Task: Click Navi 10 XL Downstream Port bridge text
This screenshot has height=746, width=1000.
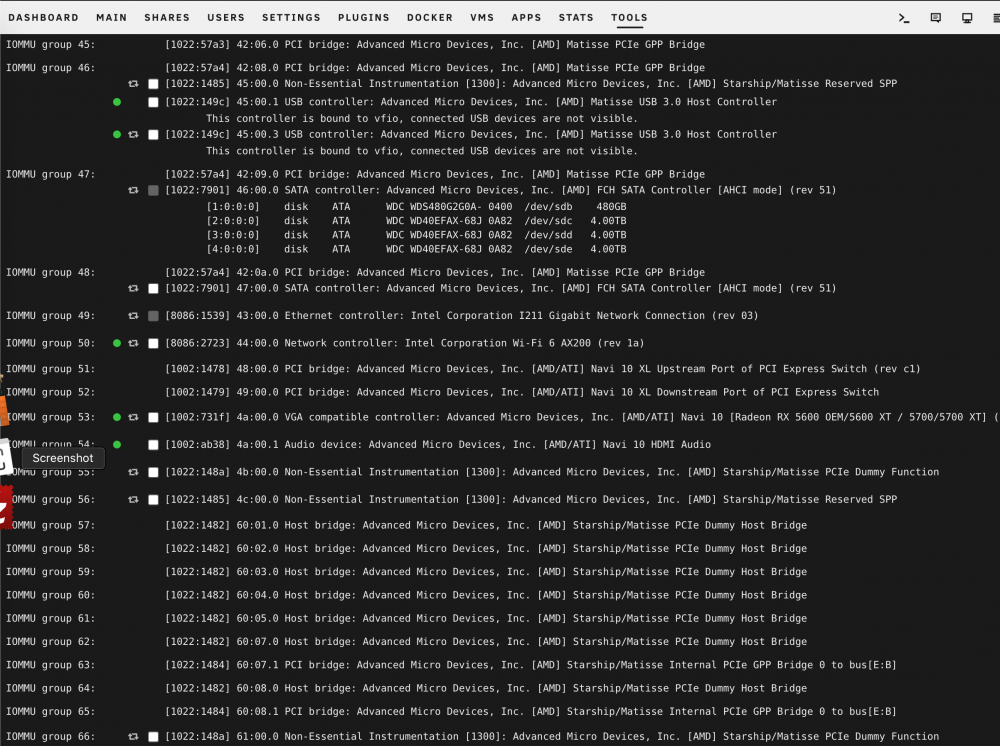Action: [x=522, y=392]
